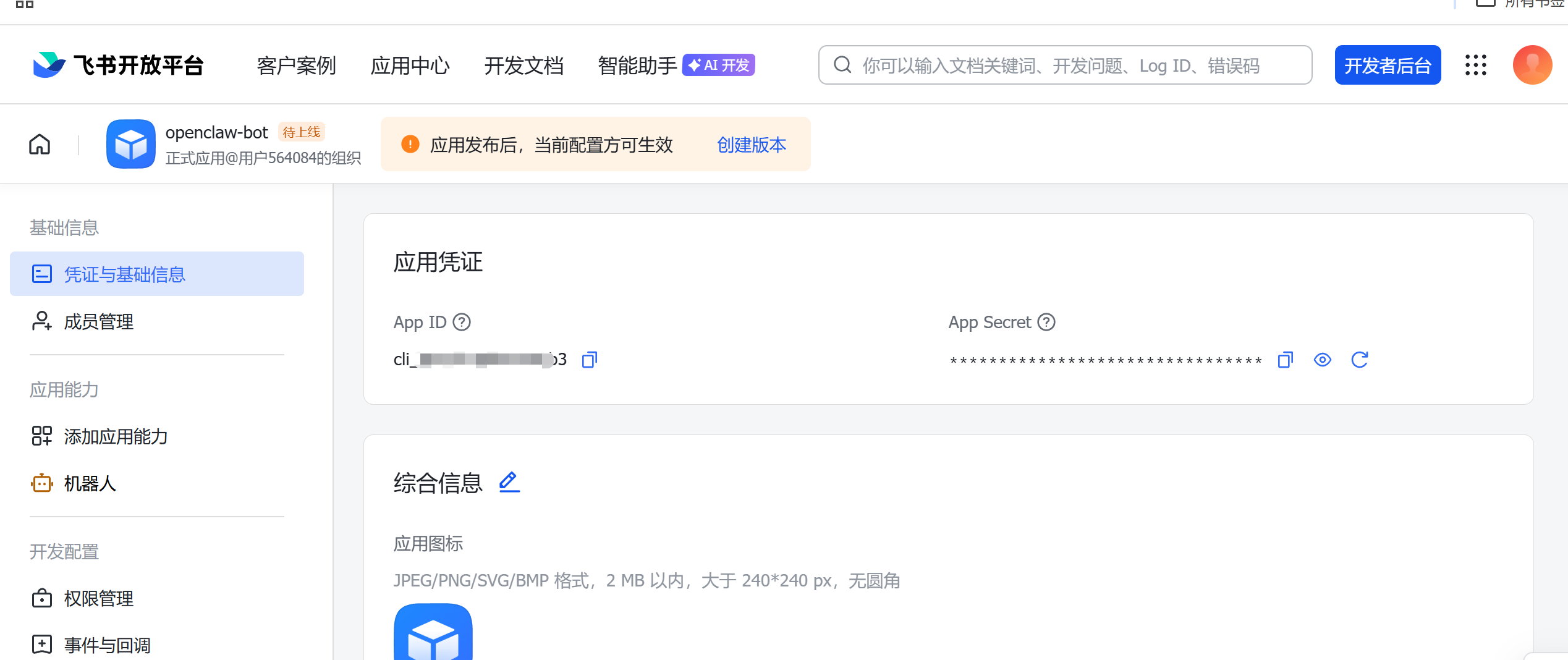Click the search magnifier icon
The width and height of the screenshot is (1568, 660).
(842, 65)
